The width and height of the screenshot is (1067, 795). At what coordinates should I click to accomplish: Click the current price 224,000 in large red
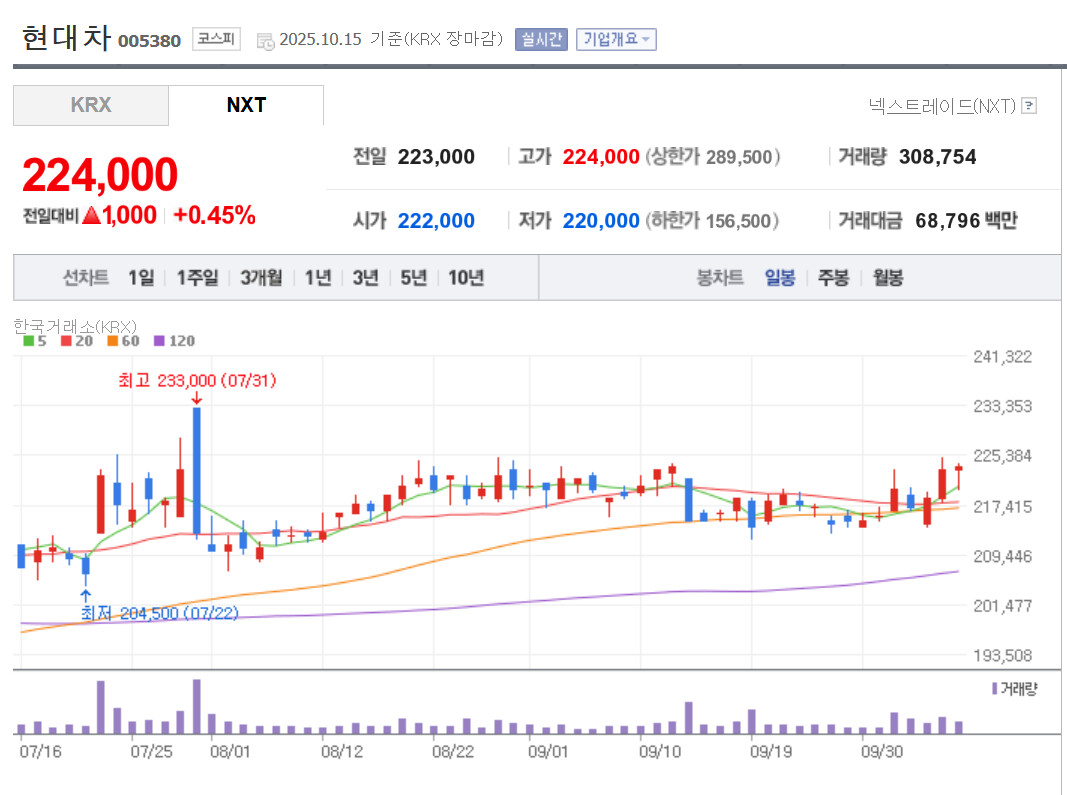click(x=100, y=175)
